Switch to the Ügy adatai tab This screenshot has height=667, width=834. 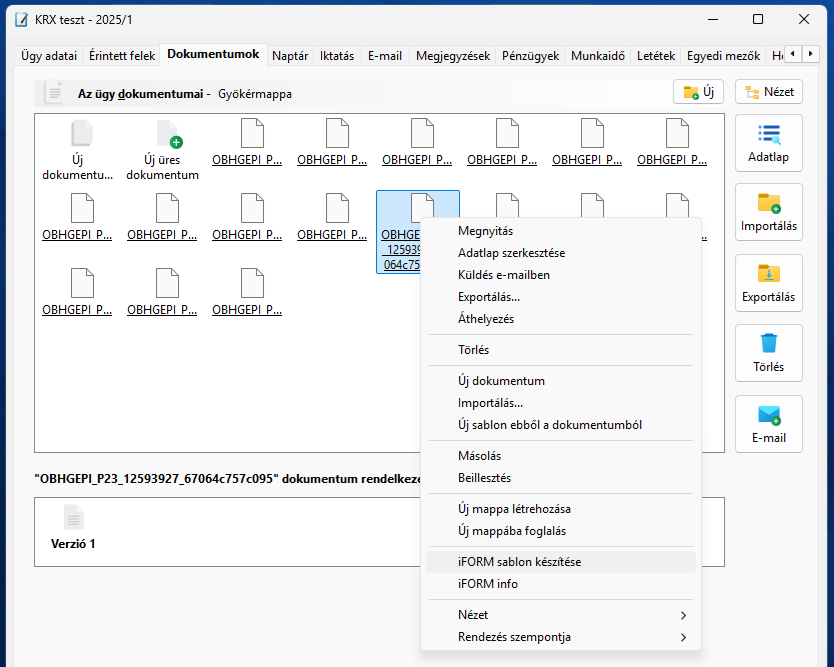[x=49, y=56]
